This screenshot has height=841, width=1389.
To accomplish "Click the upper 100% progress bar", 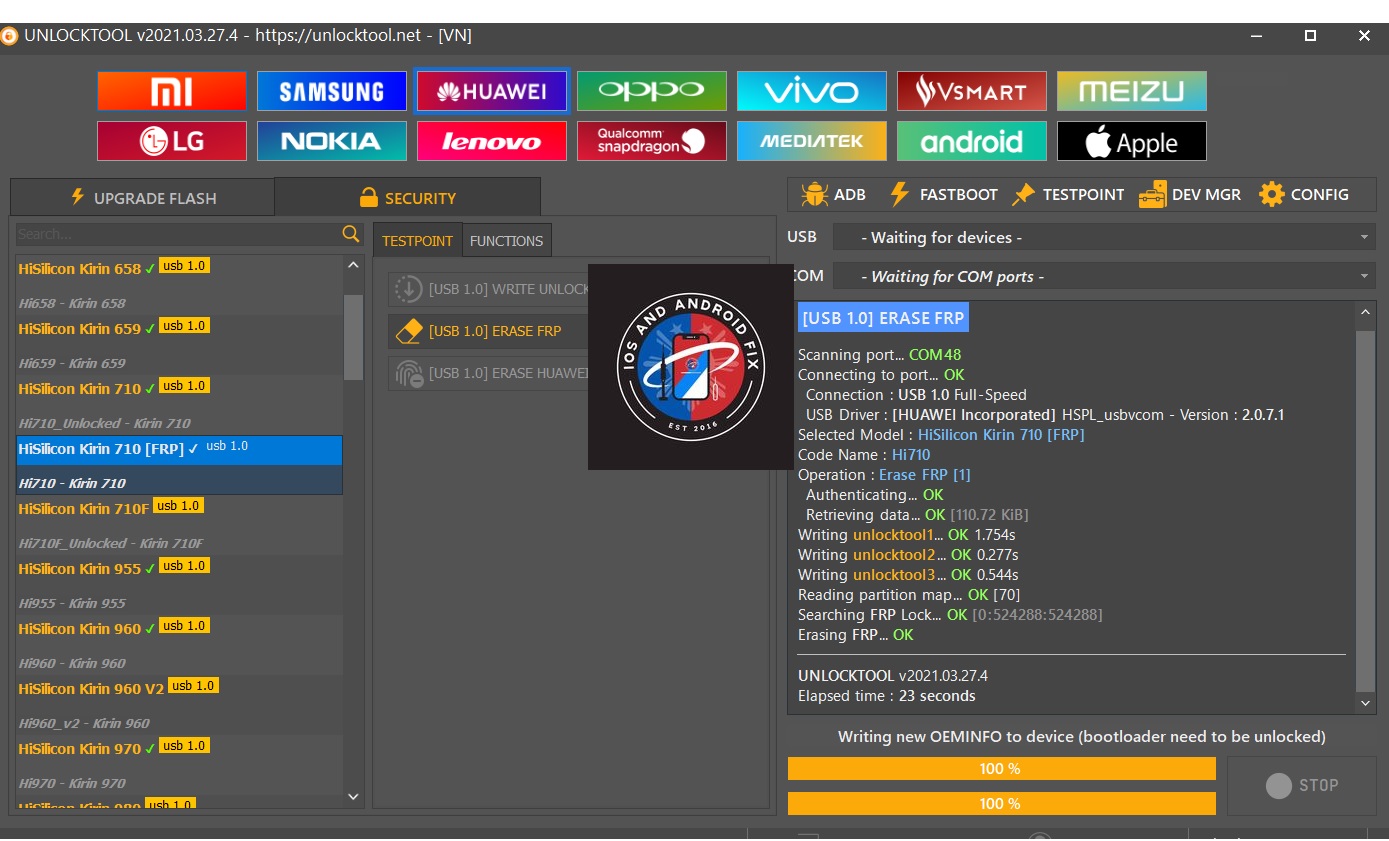I will [x=1002, y=768].
